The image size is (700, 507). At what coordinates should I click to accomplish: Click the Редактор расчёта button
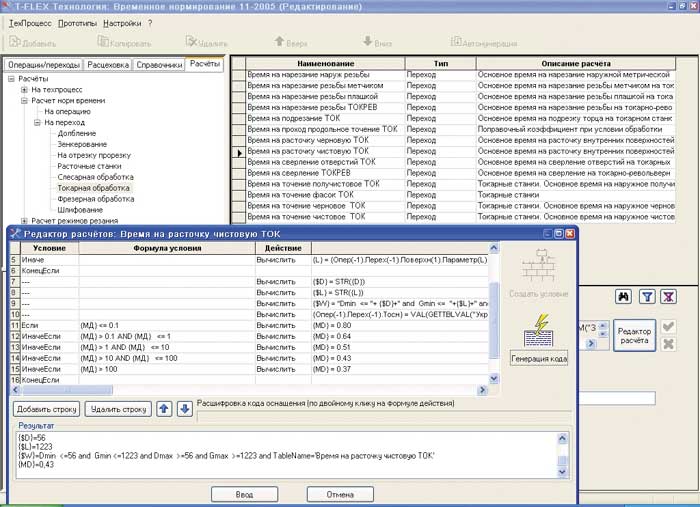click(633, 336)
